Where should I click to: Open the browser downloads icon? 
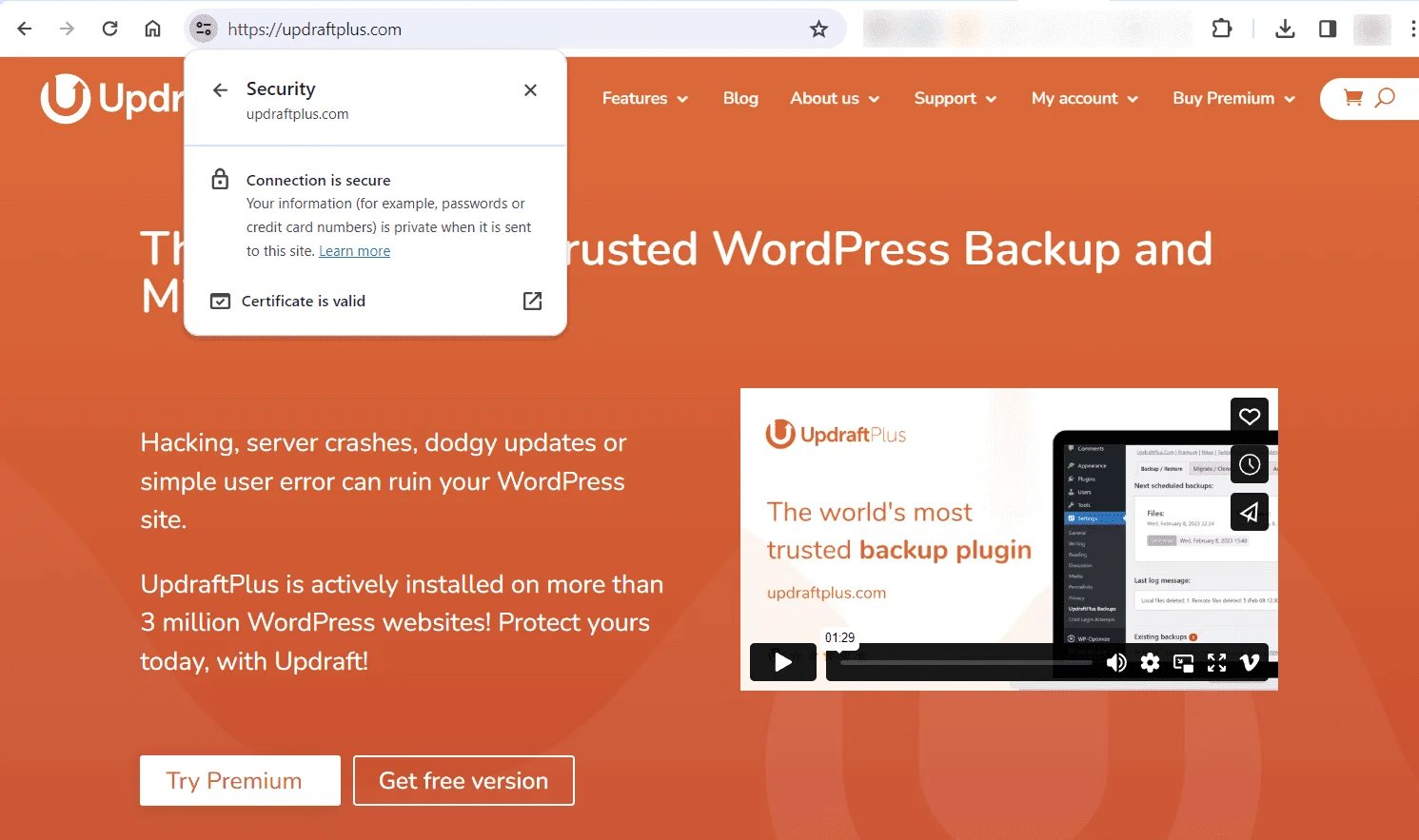click(1285, 29)
